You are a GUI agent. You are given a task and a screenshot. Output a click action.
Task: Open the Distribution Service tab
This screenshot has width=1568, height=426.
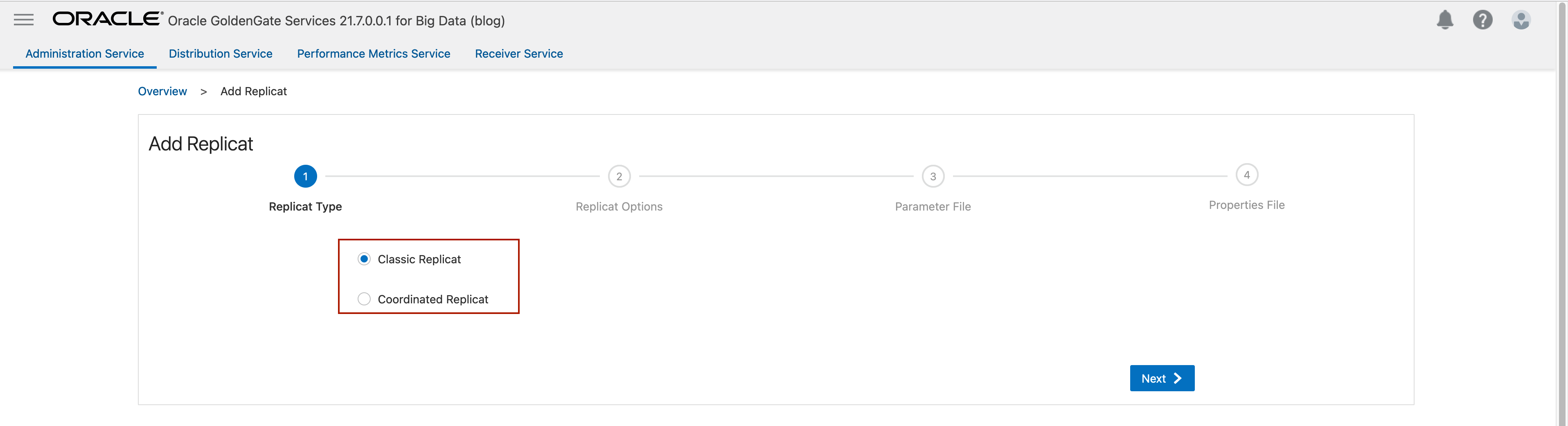coord(221,54)
